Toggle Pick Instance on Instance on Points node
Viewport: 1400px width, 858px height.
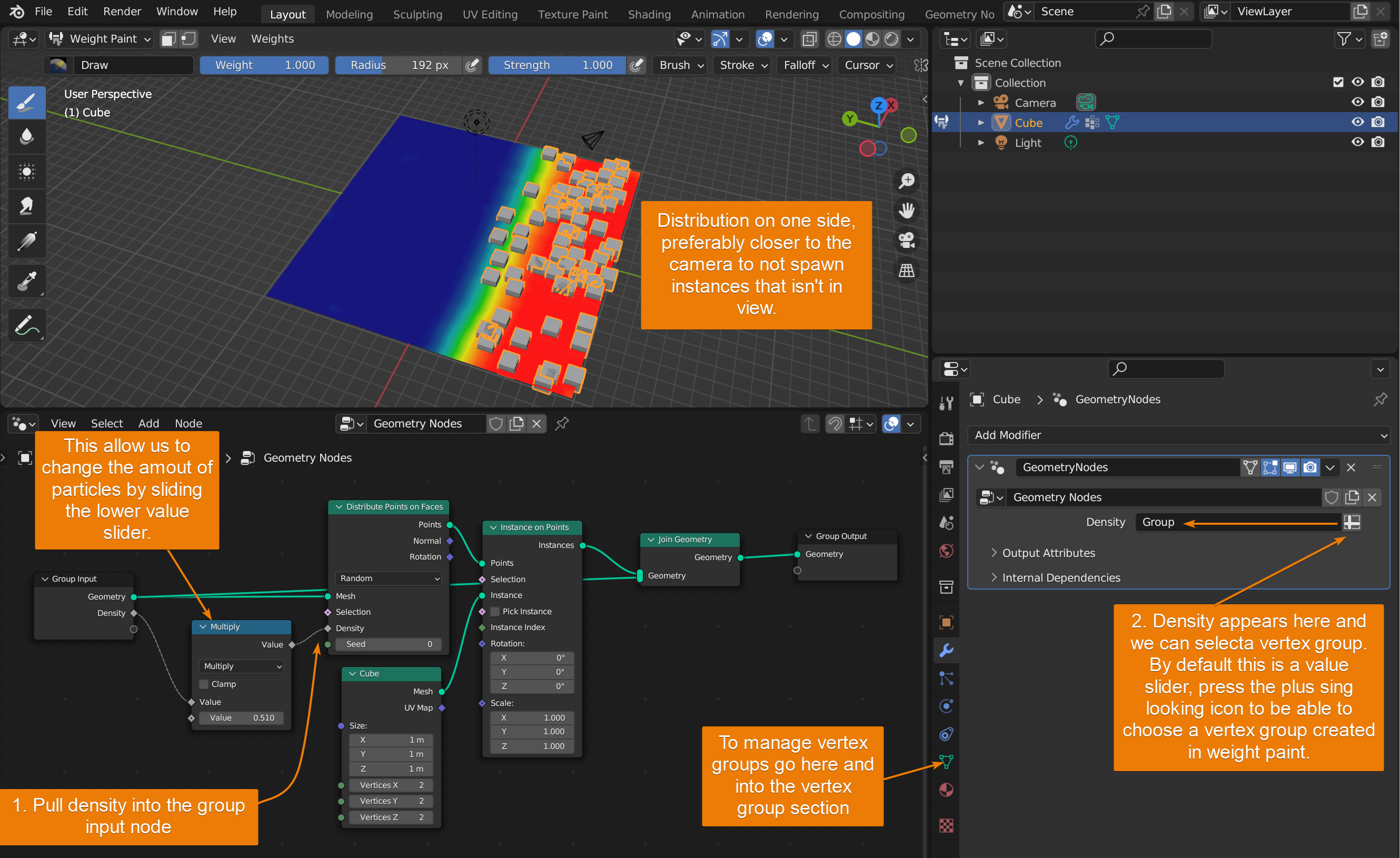point(494,612)
